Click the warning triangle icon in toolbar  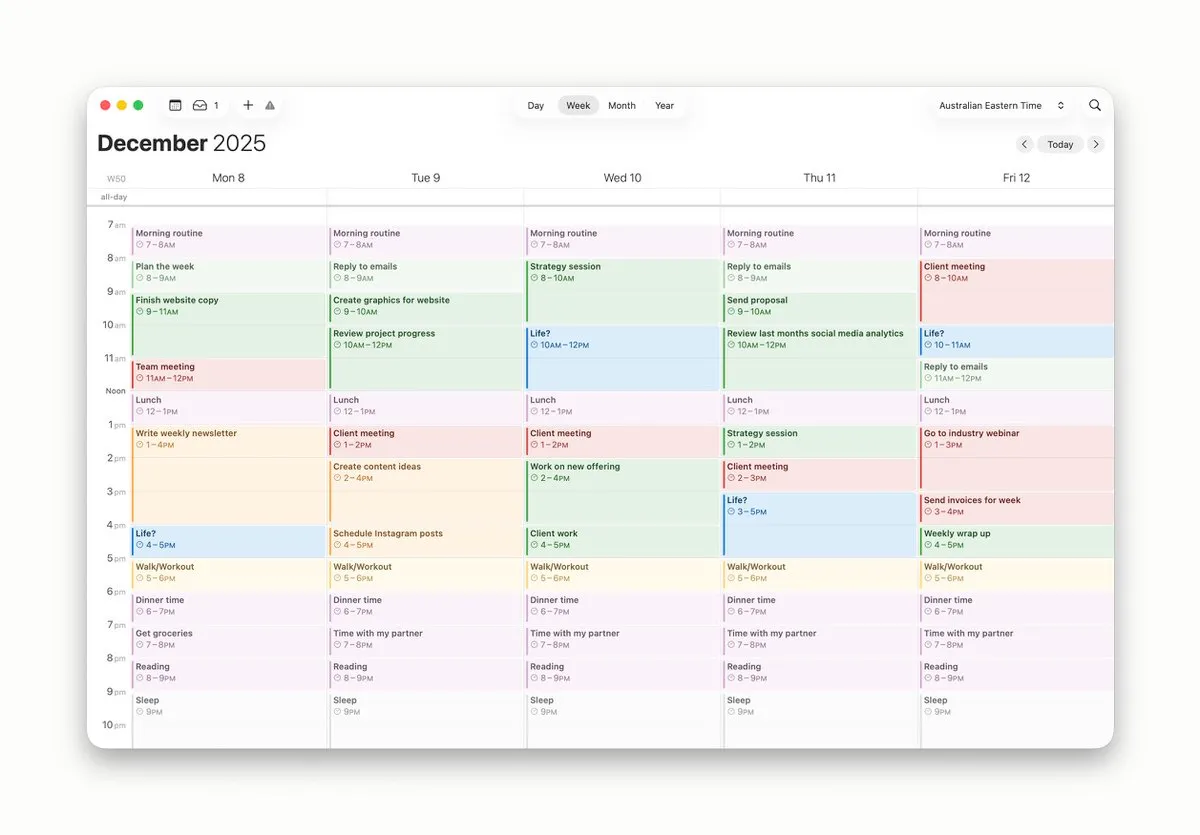(270, 105)
